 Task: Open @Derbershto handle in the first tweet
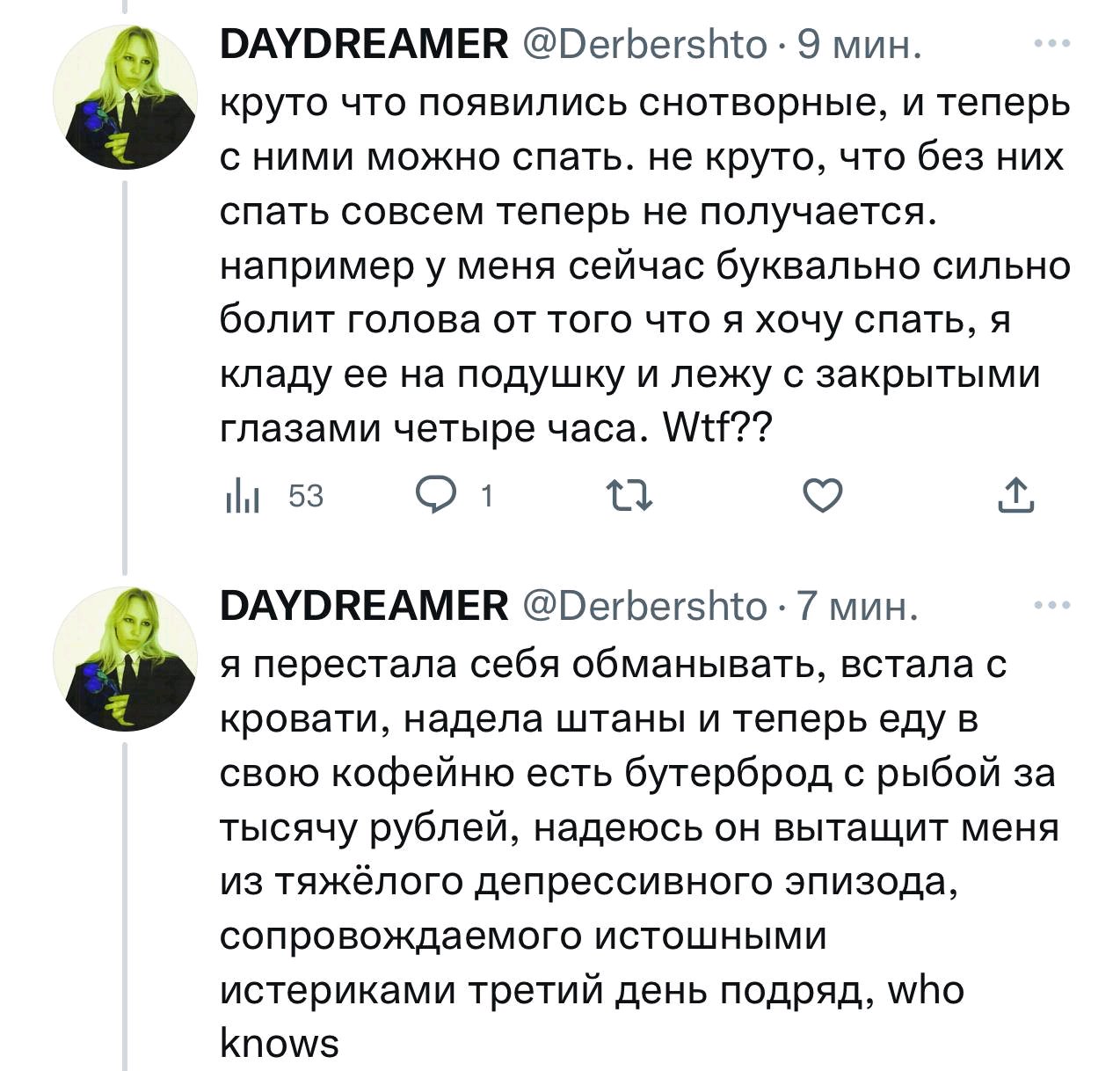click(644, 44)
